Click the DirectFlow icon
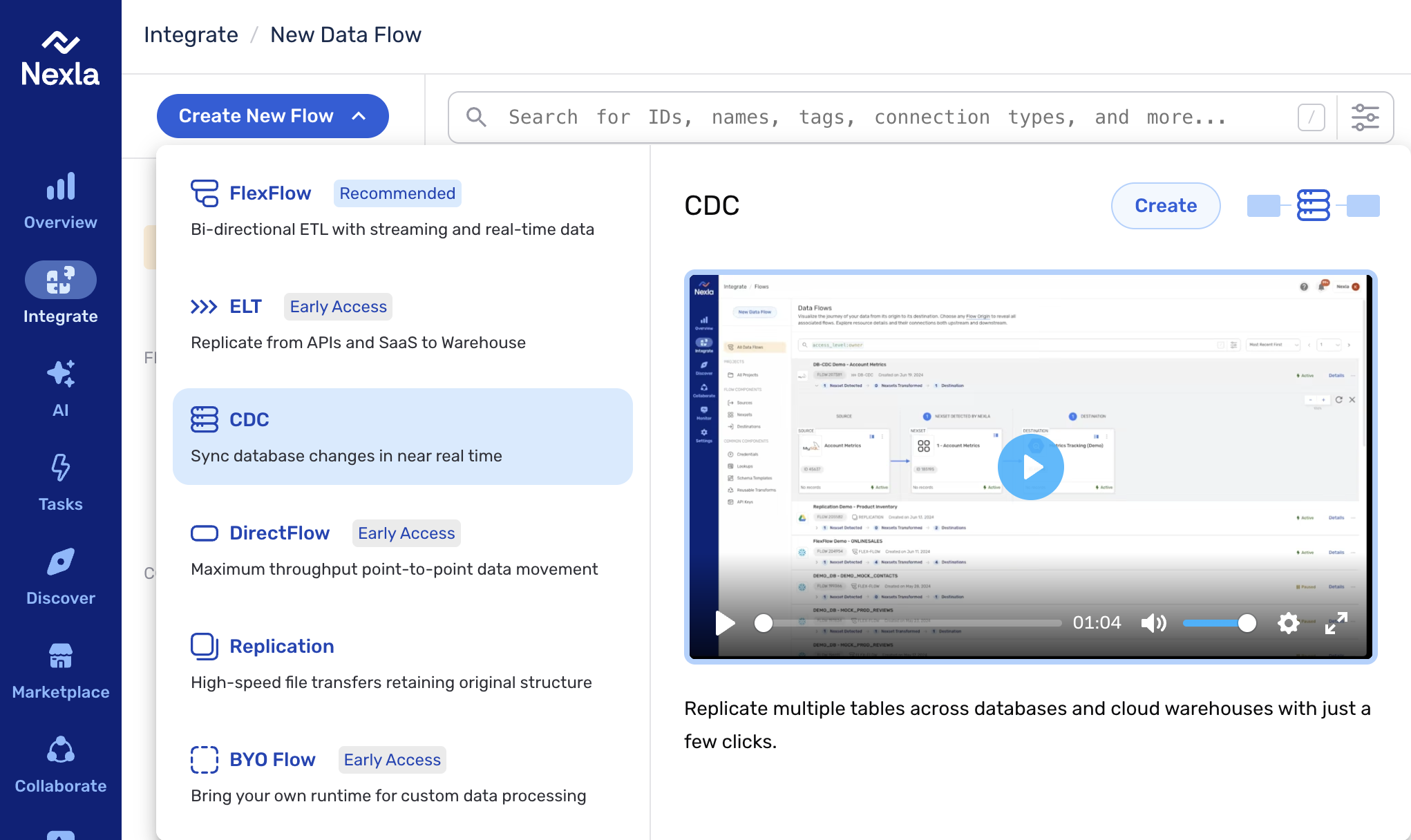The height and width of the screenshot is (840, 1411). 205,533
